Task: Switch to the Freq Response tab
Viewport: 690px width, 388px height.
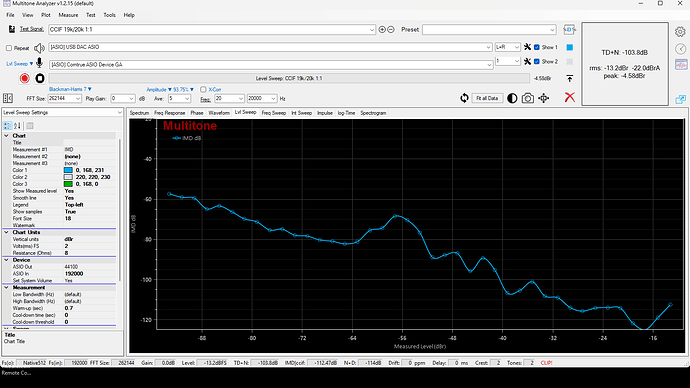Action: [x=169, y=113]
